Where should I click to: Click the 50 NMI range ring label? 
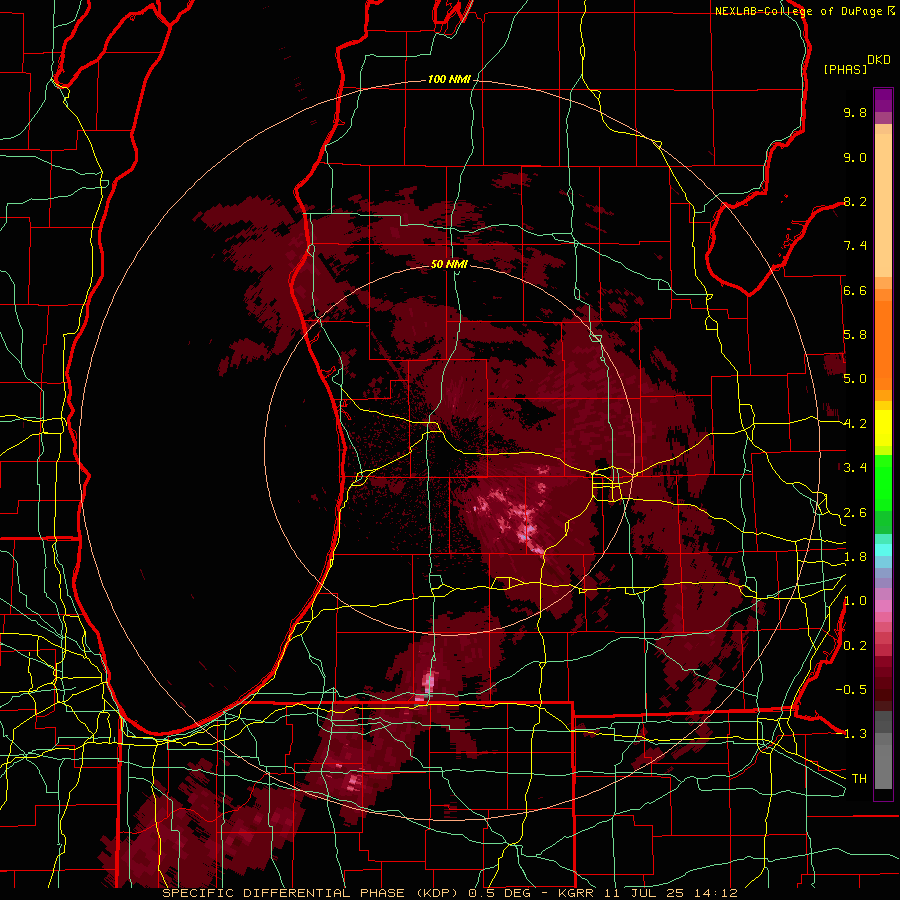click(x=449, y=264)
